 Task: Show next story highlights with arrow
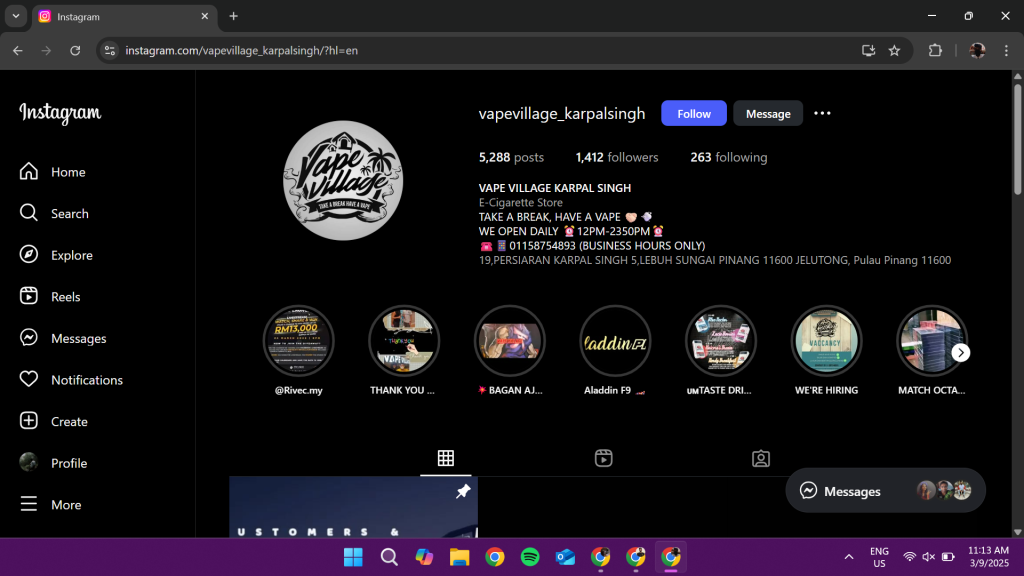click(960, 352)
